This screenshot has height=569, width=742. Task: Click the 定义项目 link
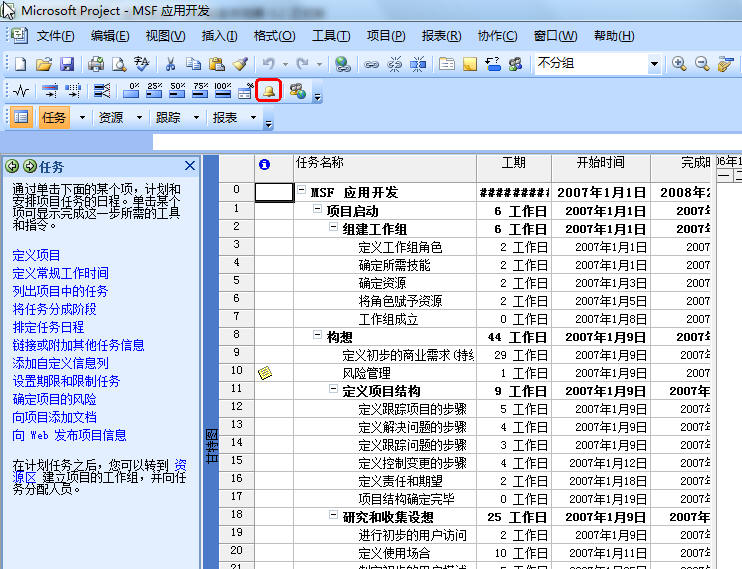pyautogui.click(x=36, y=255)
